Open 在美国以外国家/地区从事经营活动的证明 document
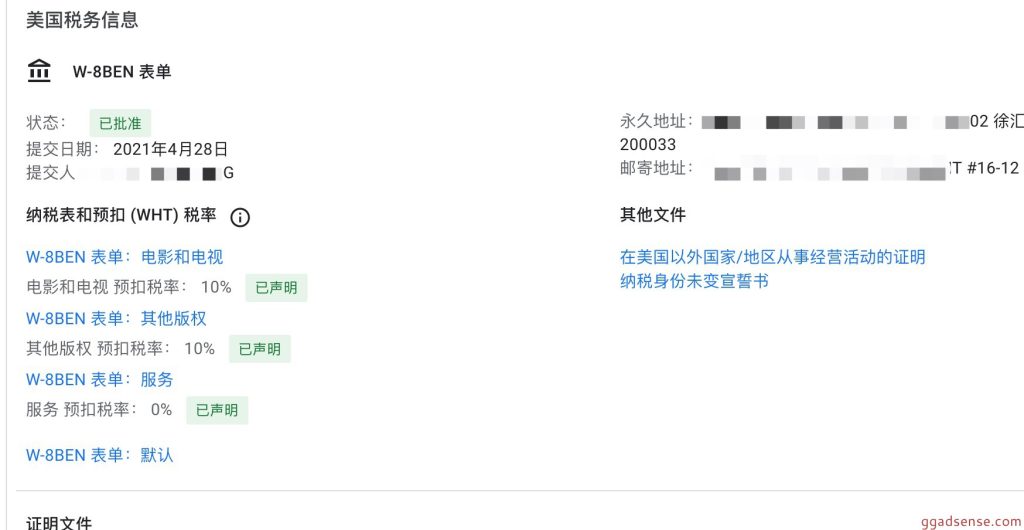This screenshot has height=530, width=1024. click(x=773, y=257)
